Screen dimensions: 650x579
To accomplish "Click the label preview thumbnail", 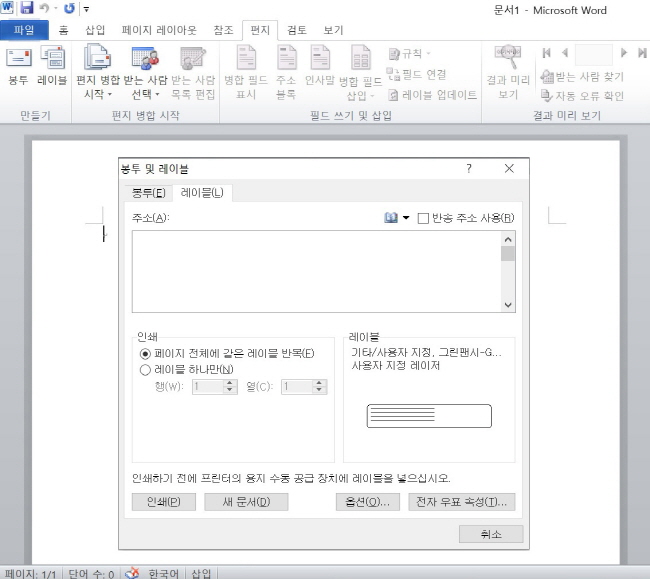I will pos(429,416).
